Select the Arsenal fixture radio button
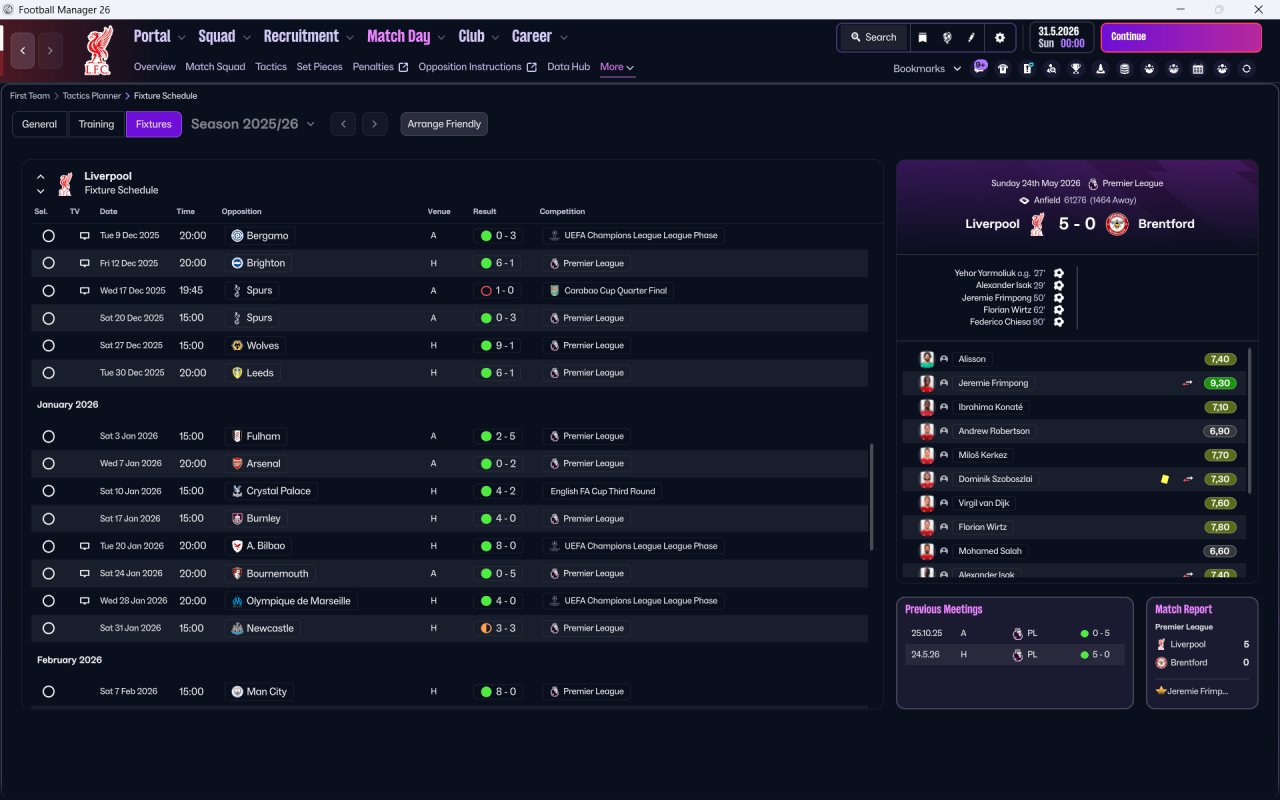This screenshot has width=1280, height=800. pos(48,464)
